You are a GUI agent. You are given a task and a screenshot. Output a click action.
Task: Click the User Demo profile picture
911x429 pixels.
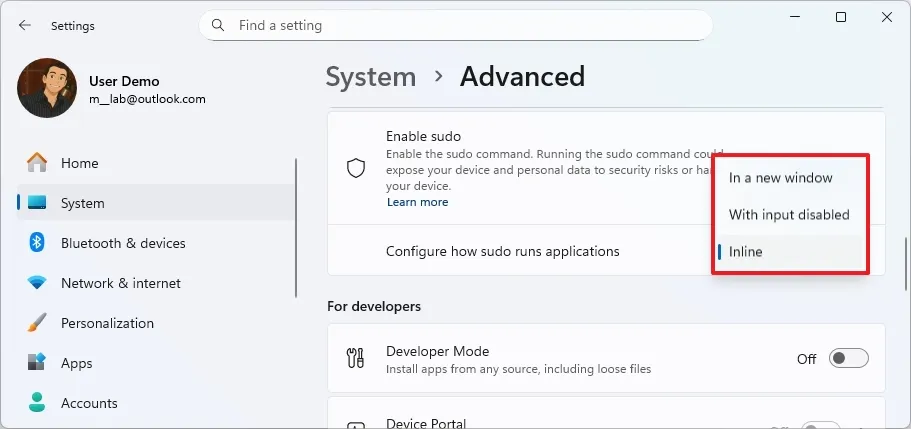coord(47,88)
